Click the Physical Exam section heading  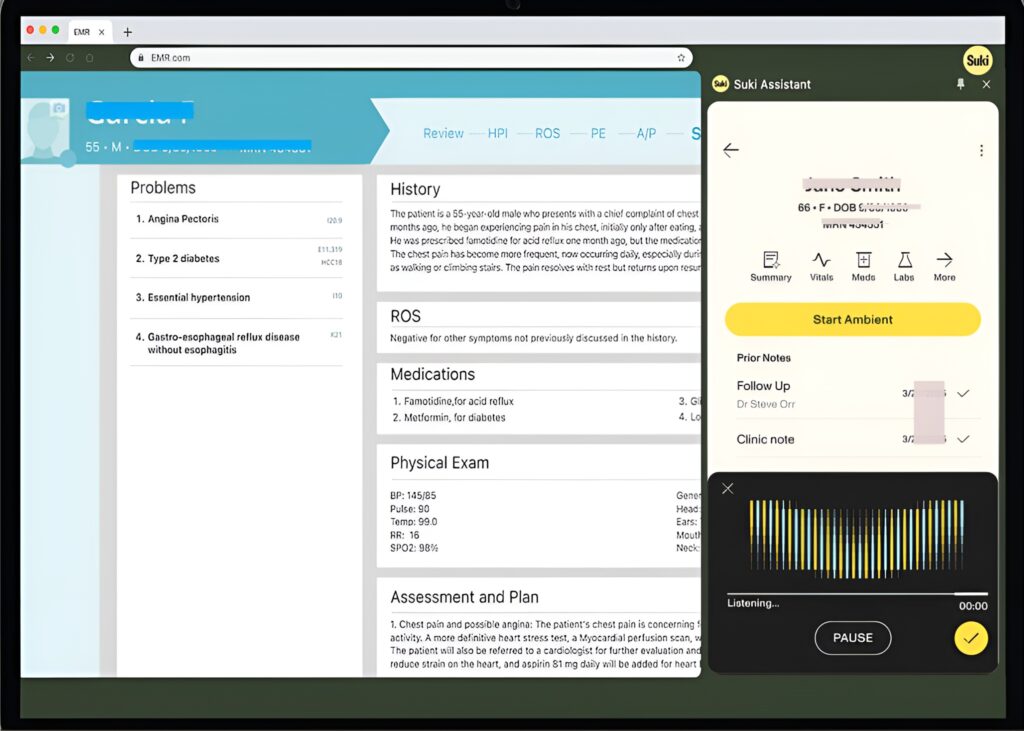[440, 463]
